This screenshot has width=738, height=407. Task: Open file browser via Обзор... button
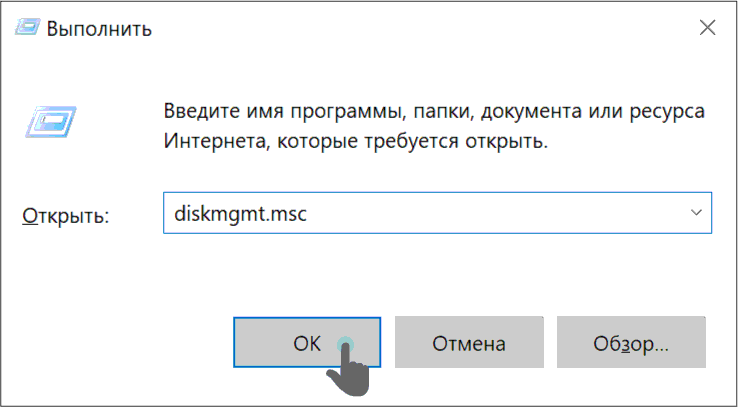[631, 342]
